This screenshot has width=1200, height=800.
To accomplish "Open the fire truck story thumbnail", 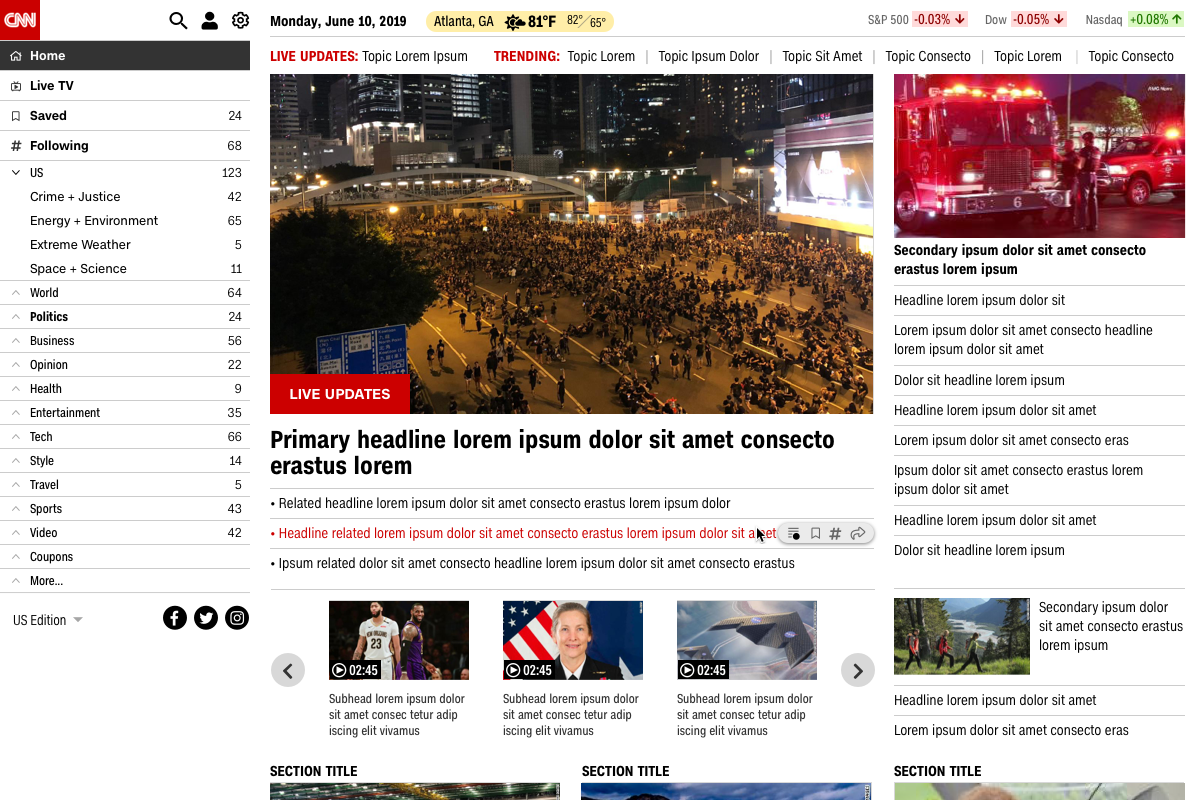I will 1039,156.
